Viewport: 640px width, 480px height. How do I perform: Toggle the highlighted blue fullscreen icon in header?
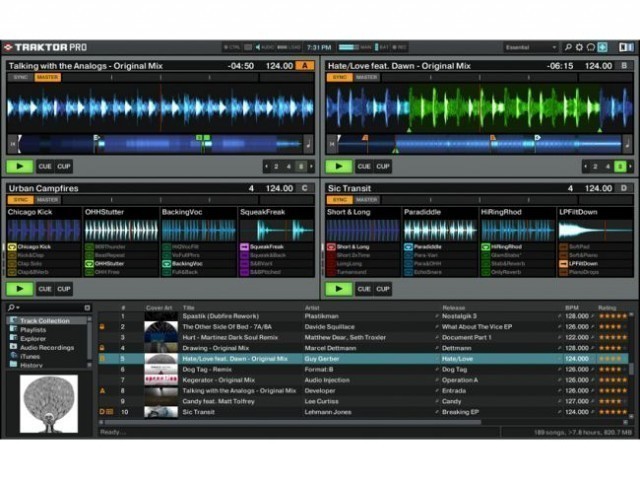pos(602,47)
